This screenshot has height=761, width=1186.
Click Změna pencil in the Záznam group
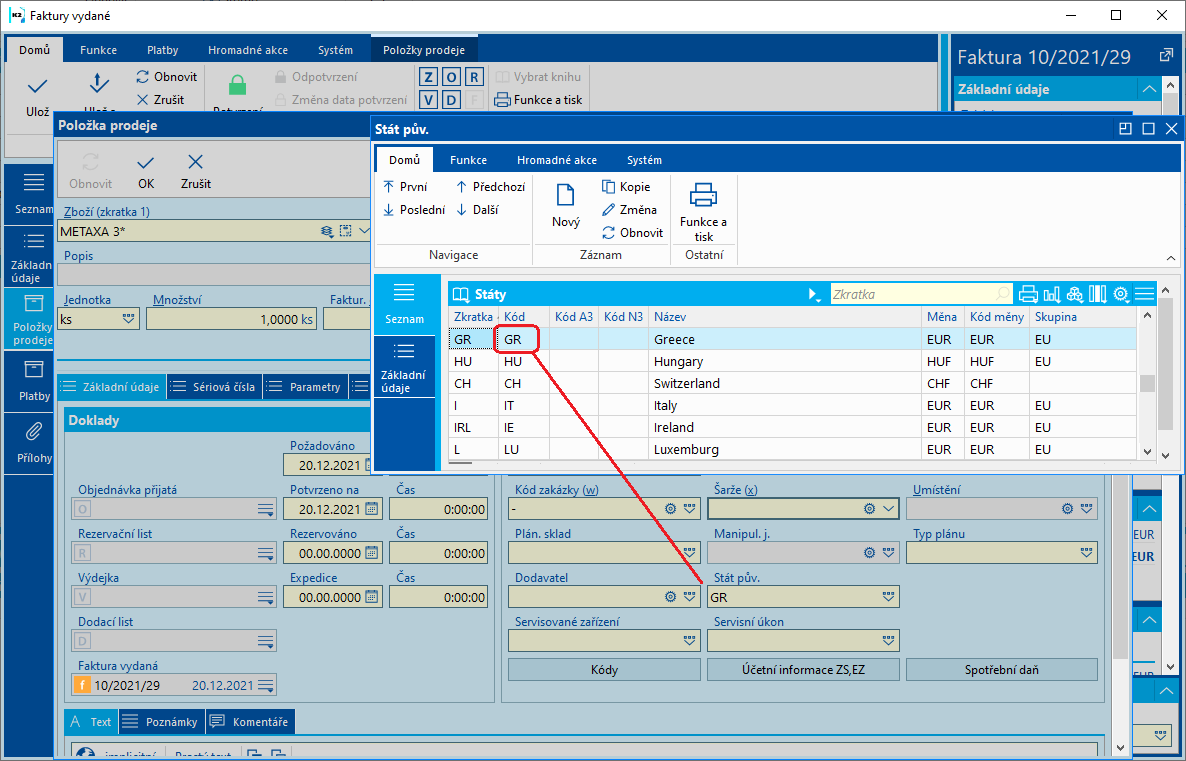tap(629, 210)
